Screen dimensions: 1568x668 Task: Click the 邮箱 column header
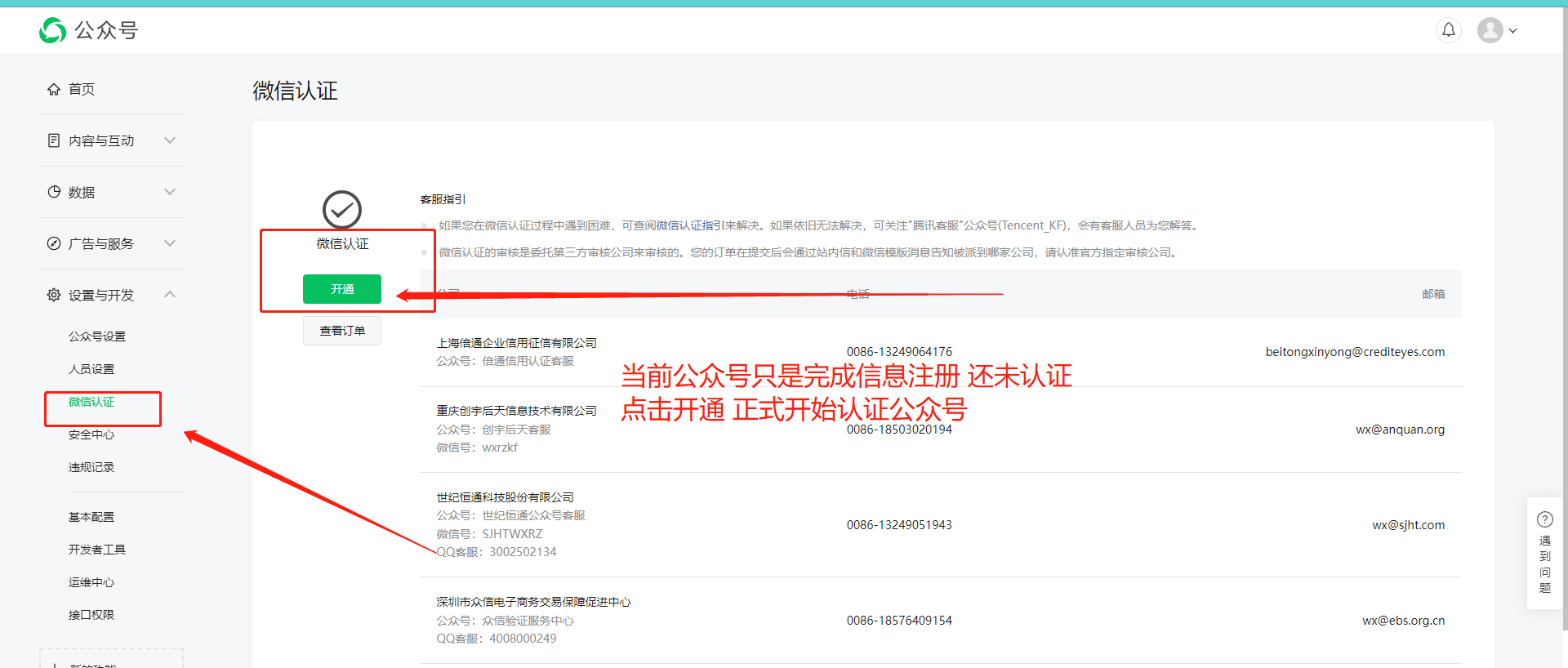point(1433,294)
